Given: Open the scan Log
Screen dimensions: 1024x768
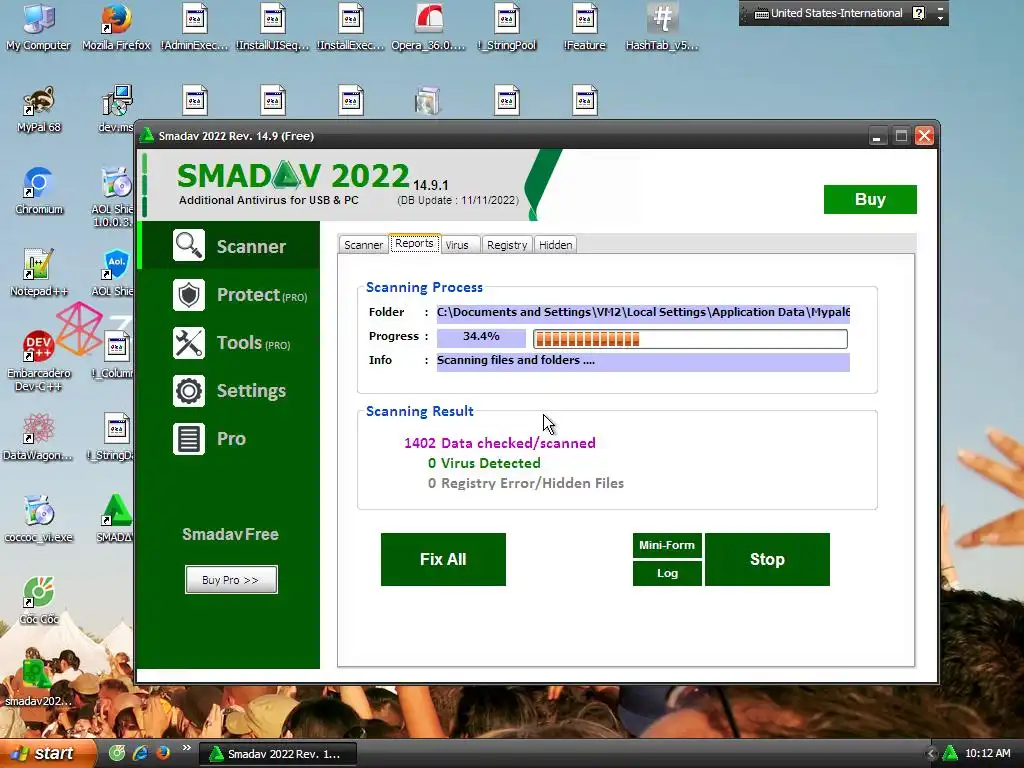Looking at the screenshot, I should pos(667,573).
